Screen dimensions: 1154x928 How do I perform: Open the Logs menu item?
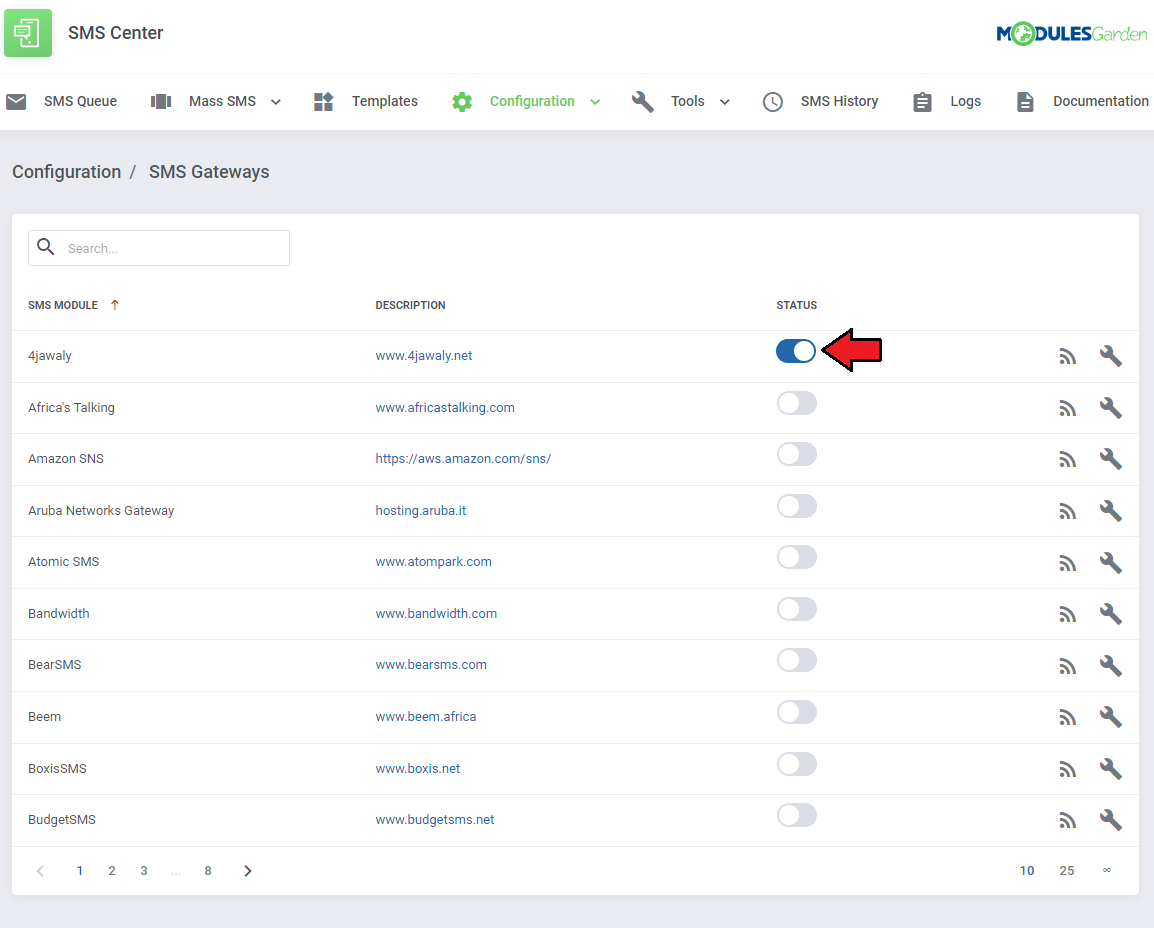[966, 102]
